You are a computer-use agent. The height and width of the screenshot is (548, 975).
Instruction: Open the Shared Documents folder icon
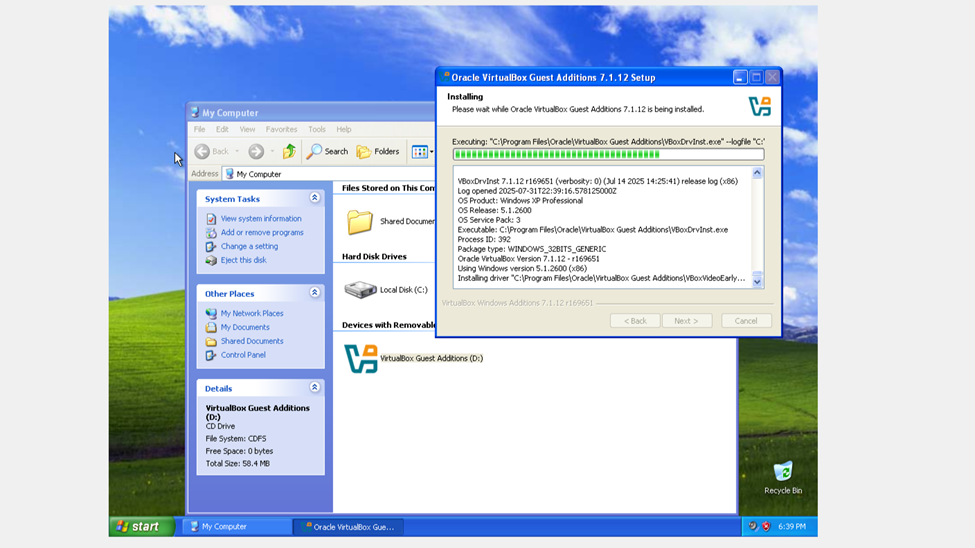coord(360,221)
